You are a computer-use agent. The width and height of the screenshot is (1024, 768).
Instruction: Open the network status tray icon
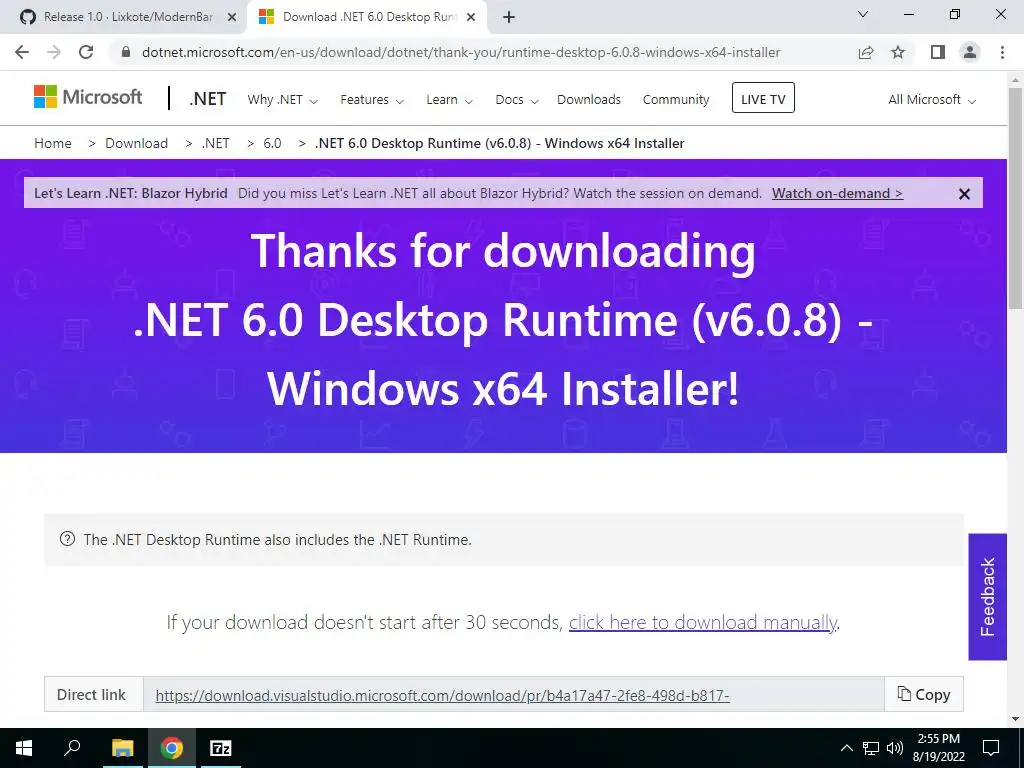click(871, 748)
